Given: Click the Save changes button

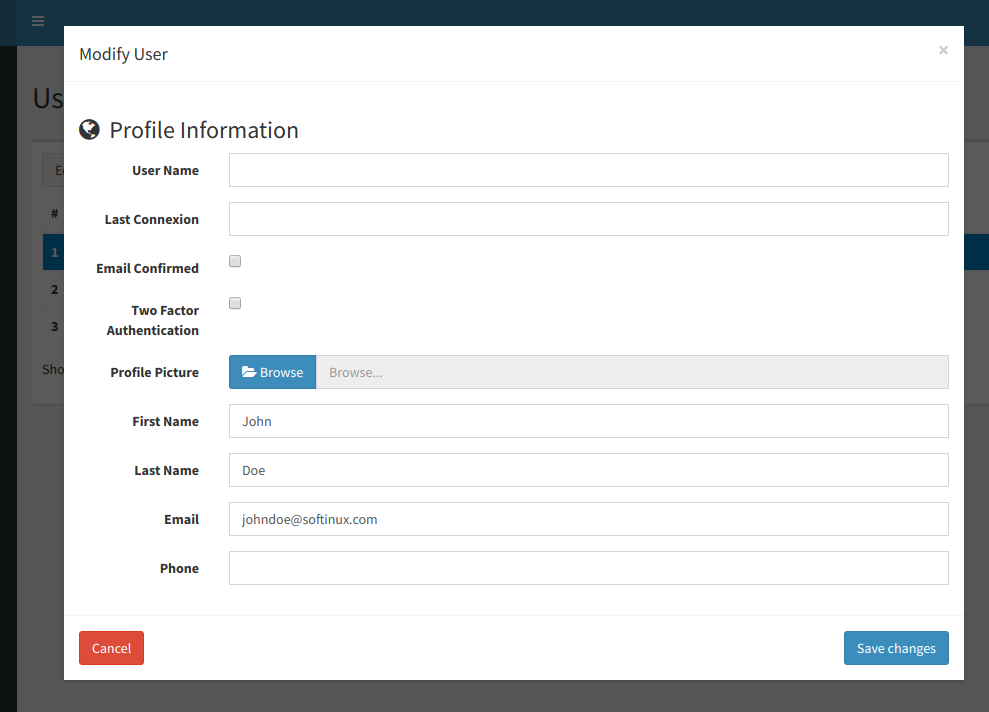Looking at the screenshot, I should pyautogui.click(x=896, y=648).
